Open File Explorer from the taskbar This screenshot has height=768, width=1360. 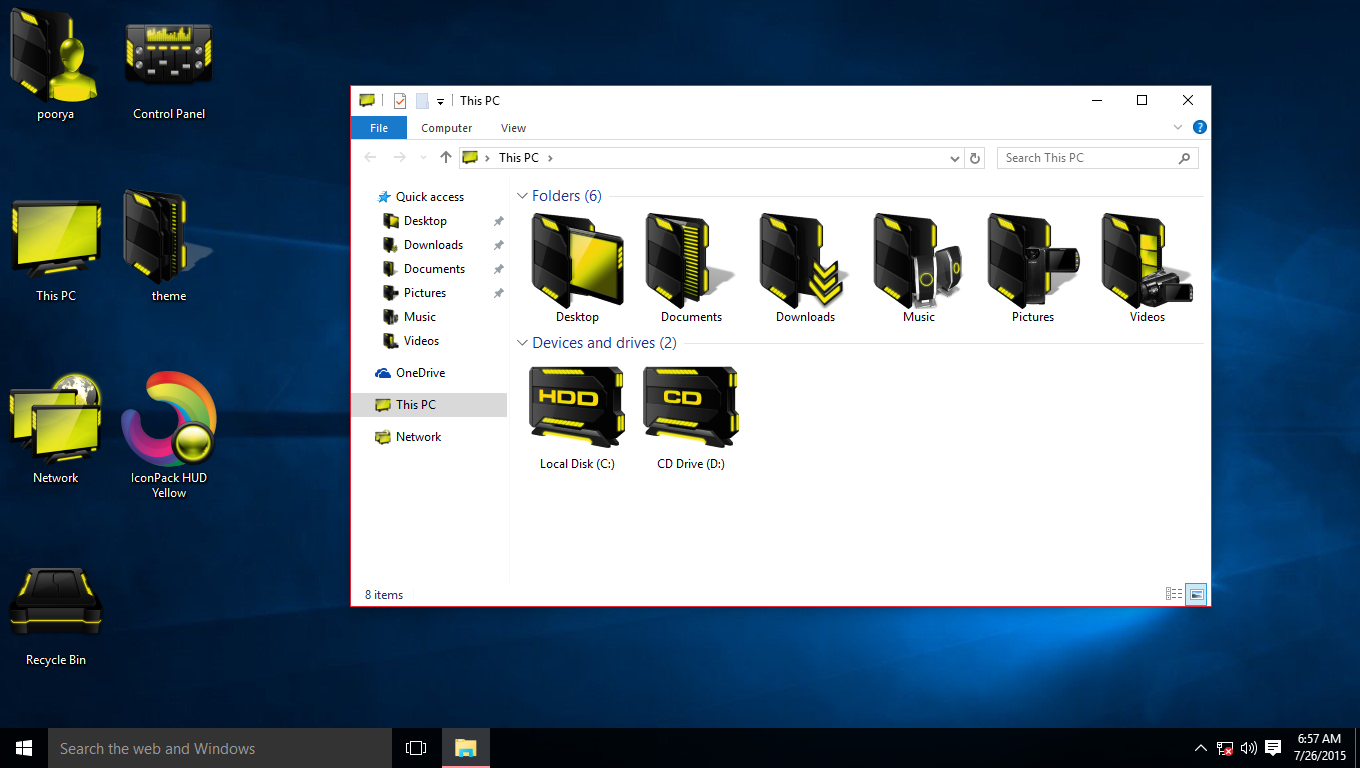pos(465,747)
